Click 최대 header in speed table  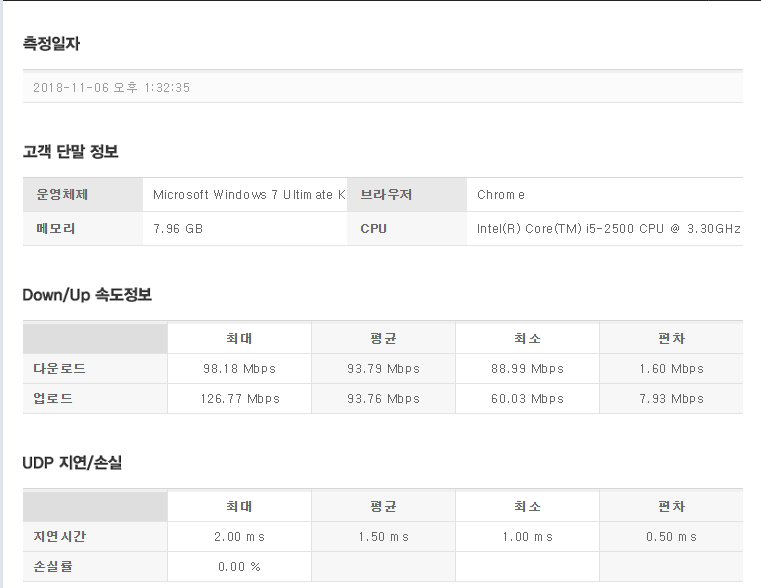[x=239, y=338]
